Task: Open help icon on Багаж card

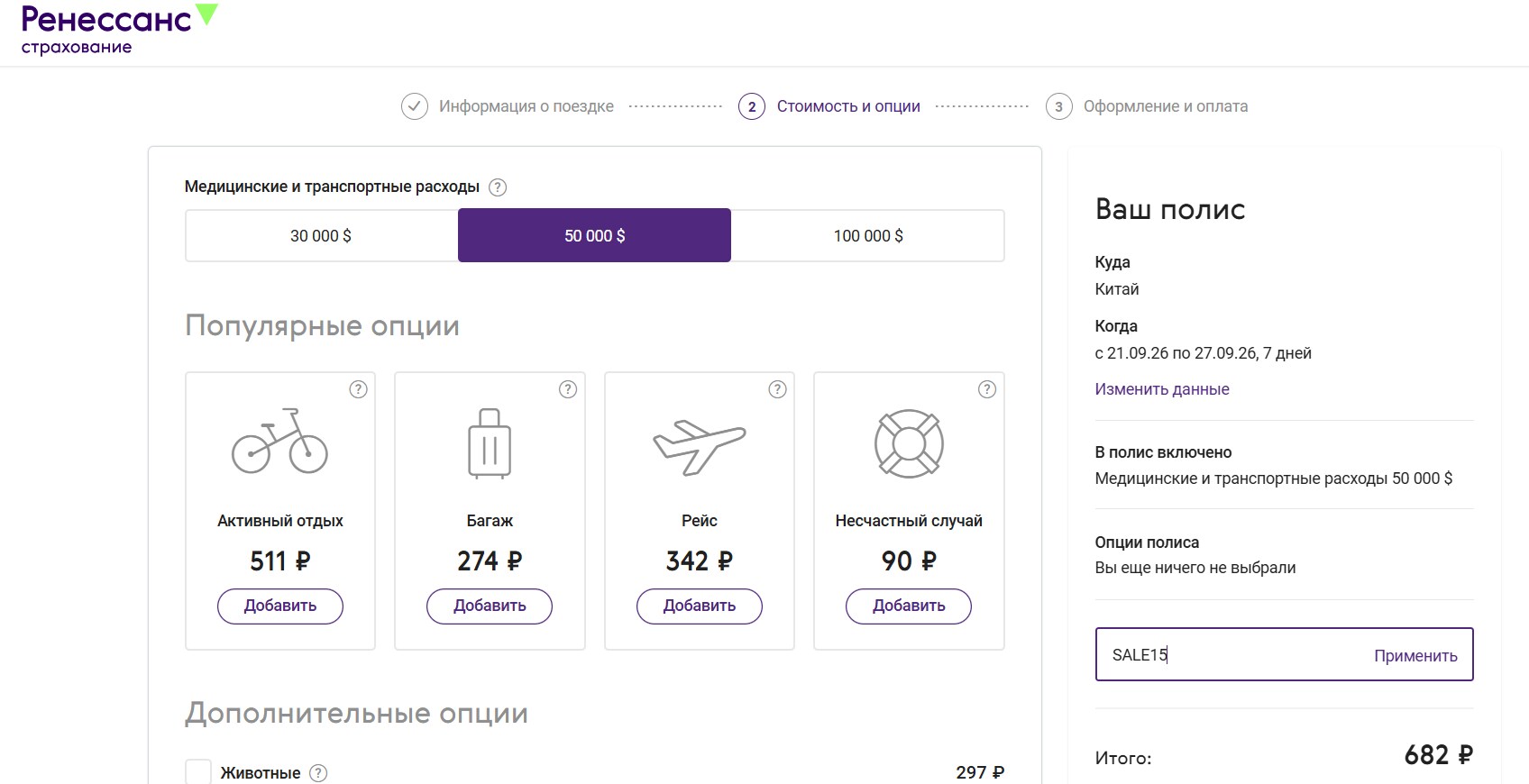Action: pos(568,389)
